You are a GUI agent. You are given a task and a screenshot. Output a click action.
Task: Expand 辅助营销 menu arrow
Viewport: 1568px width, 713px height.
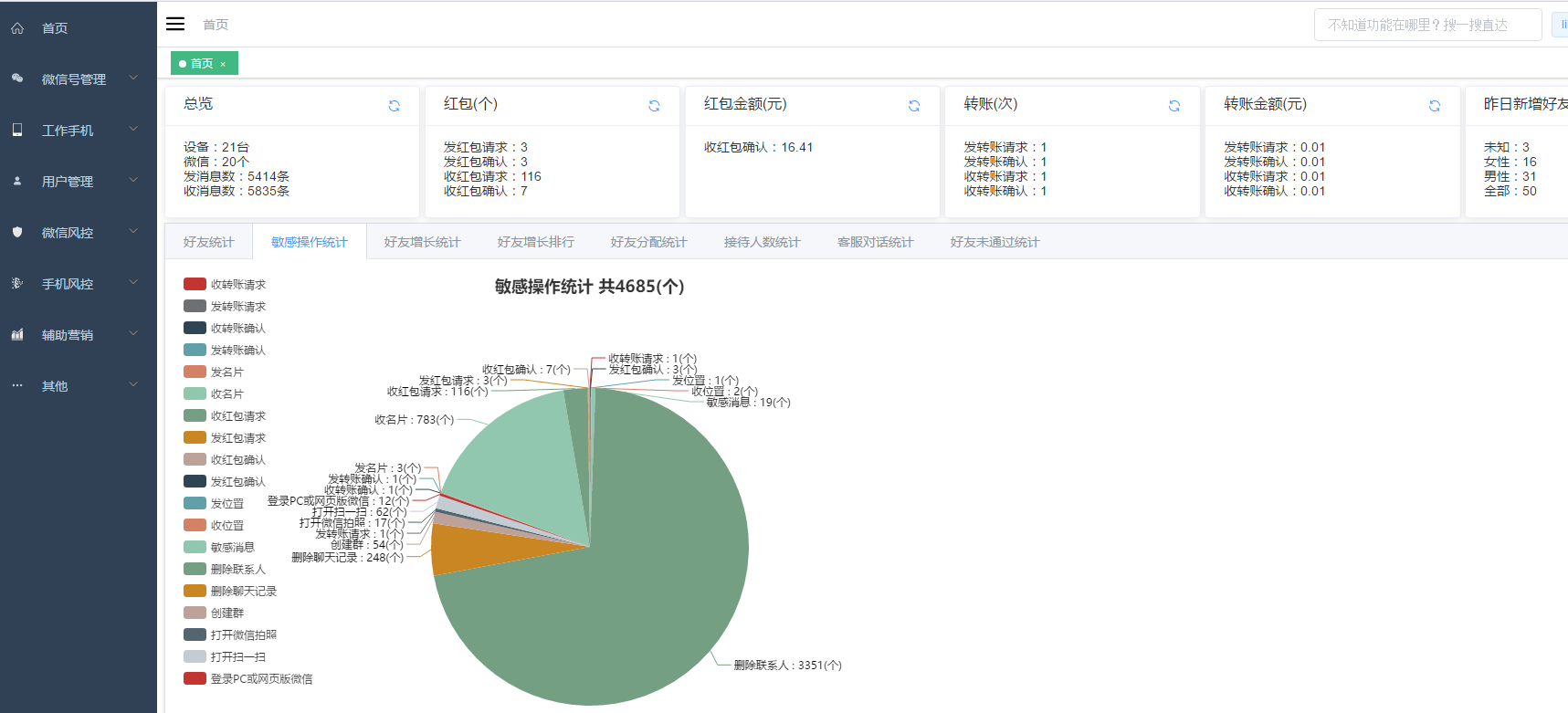coord(133,333)
